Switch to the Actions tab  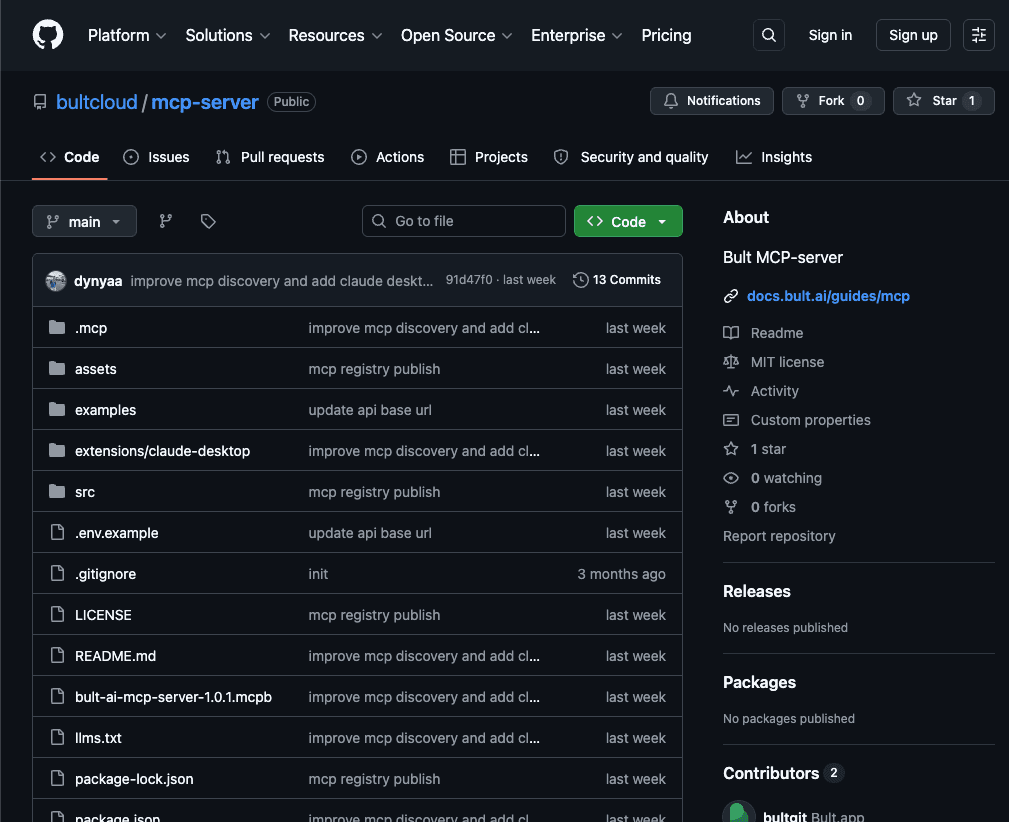pyautogui.click(x=387, y=157)
